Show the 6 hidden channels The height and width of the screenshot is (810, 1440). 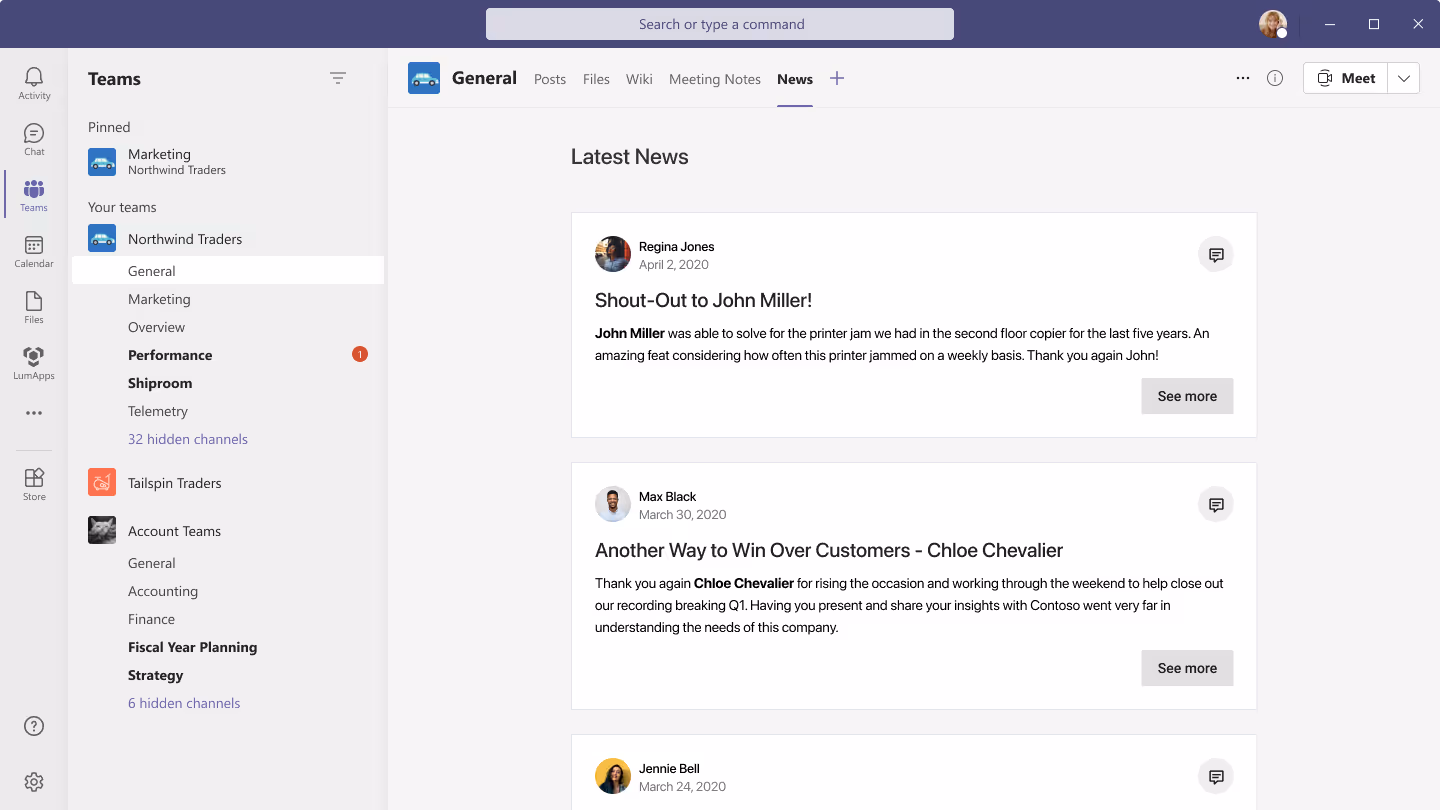(x=184, y=703)
